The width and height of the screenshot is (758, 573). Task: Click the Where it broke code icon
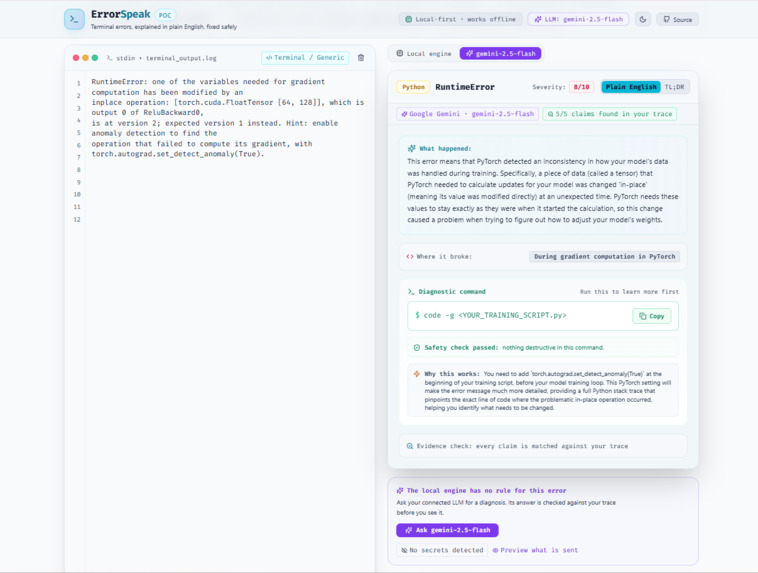pyautogui.click(x=410, y=257)
